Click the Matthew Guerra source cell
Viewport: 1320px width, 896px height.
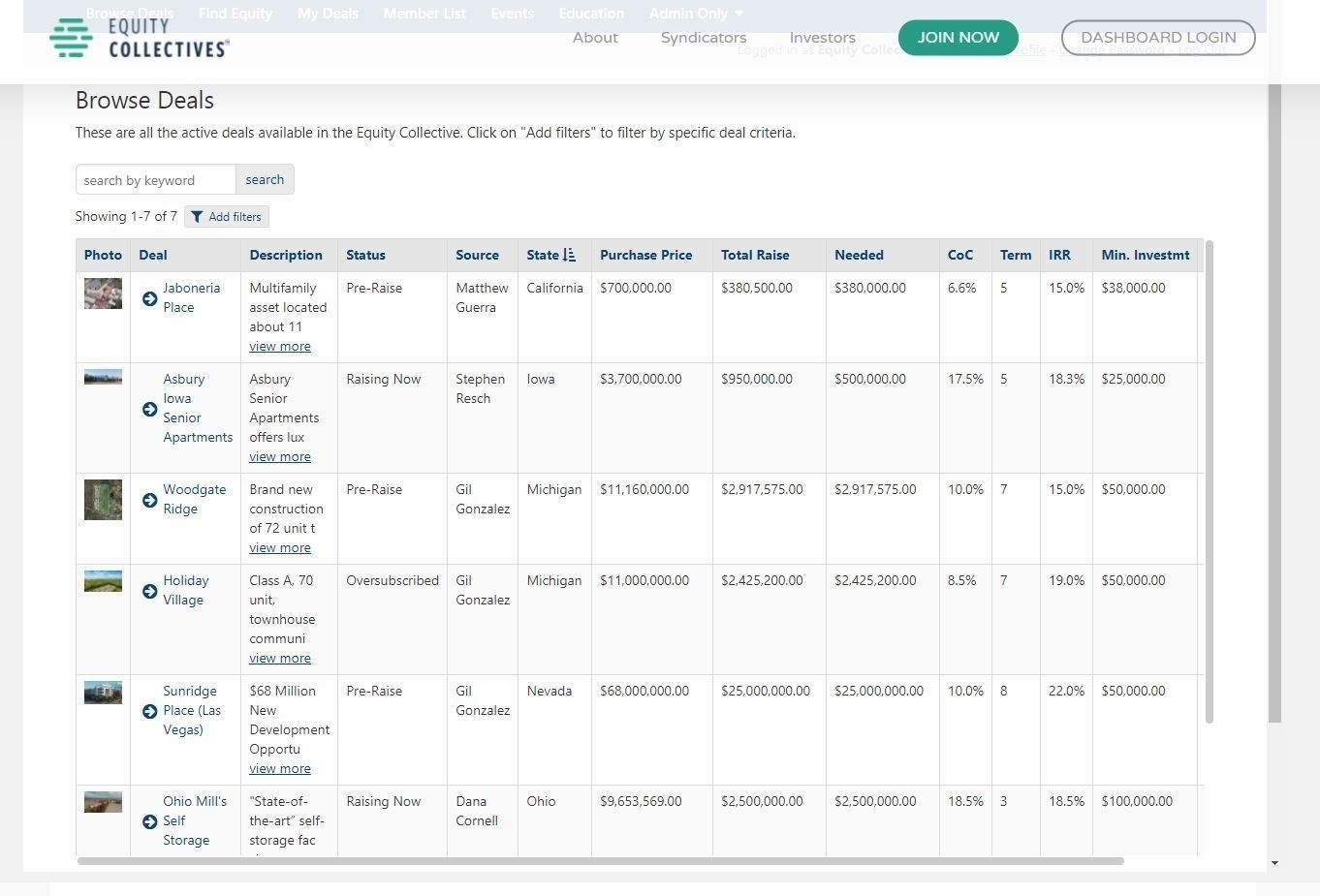tap(483, 297)
